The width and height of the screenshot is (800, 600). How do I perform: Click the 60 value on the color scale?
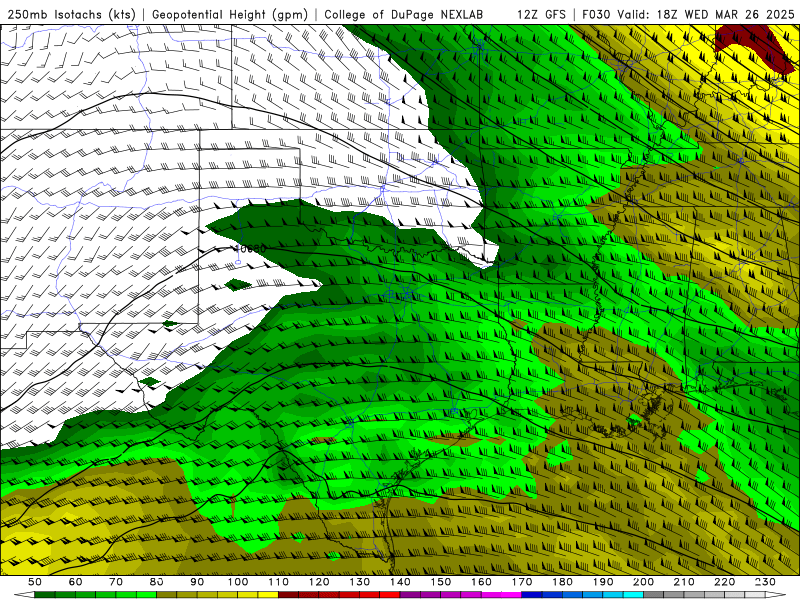(x=76, y=582)
